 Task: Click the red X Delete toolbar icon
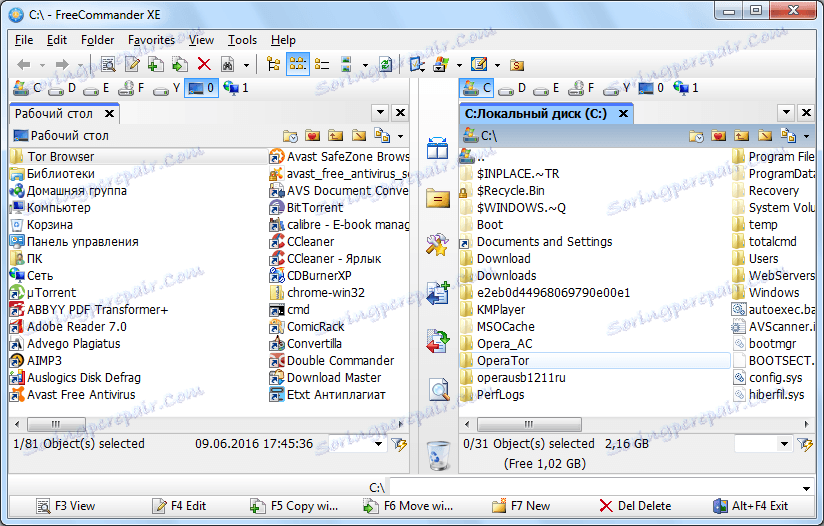coord(204,65)
